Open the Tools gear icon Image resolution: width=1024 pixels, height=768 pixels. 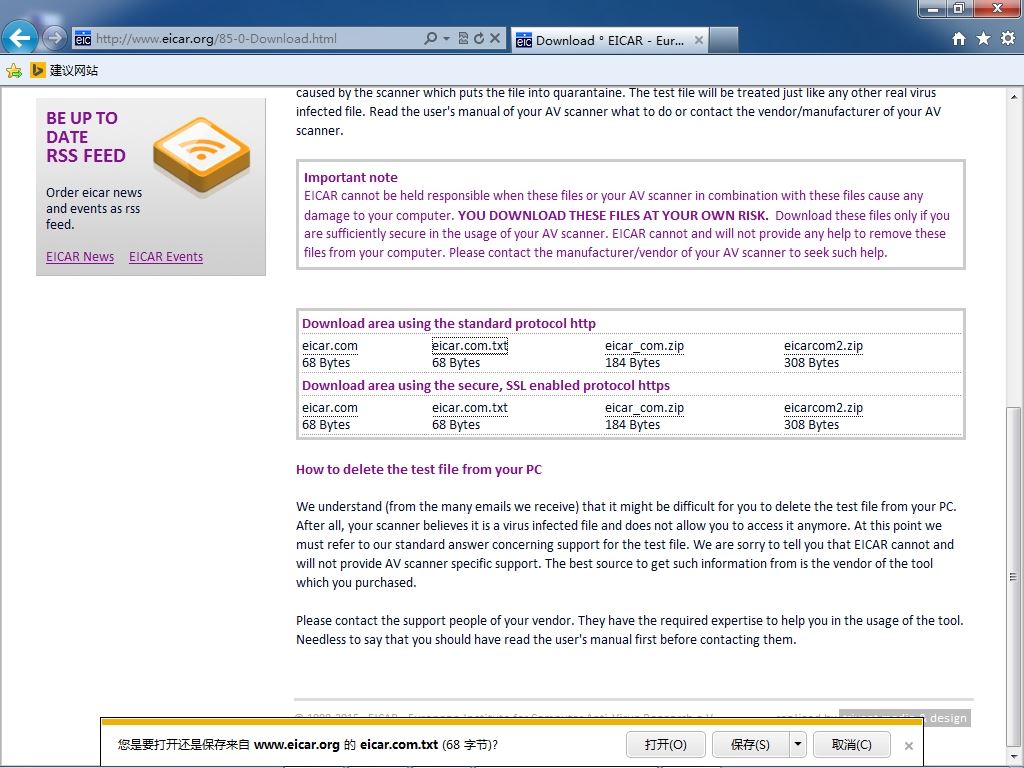tap(1008, 39)
